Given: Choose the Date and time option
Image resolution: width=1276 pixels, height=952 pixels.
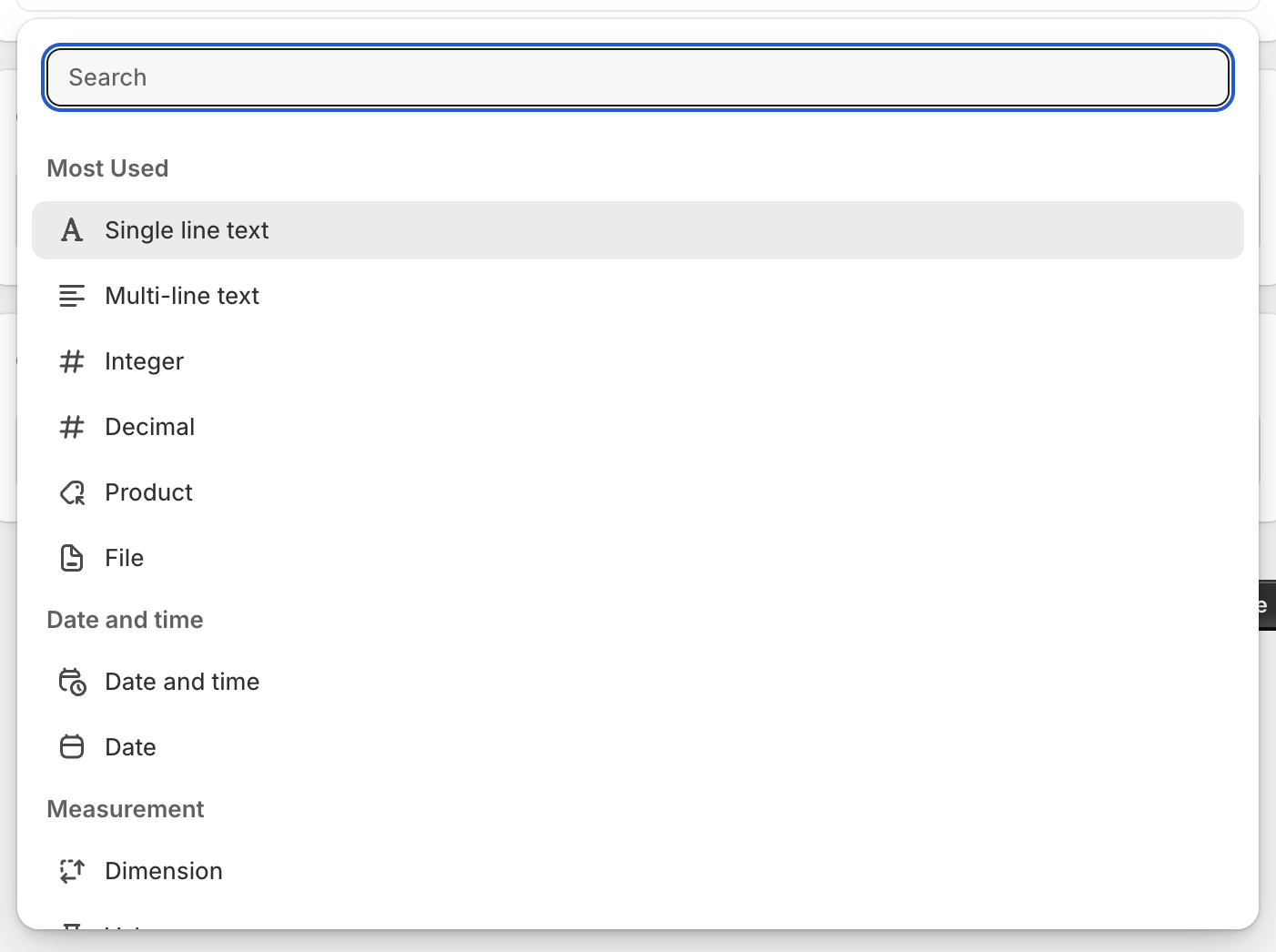Looking at the screenshot, I should (x=637, y=682).
